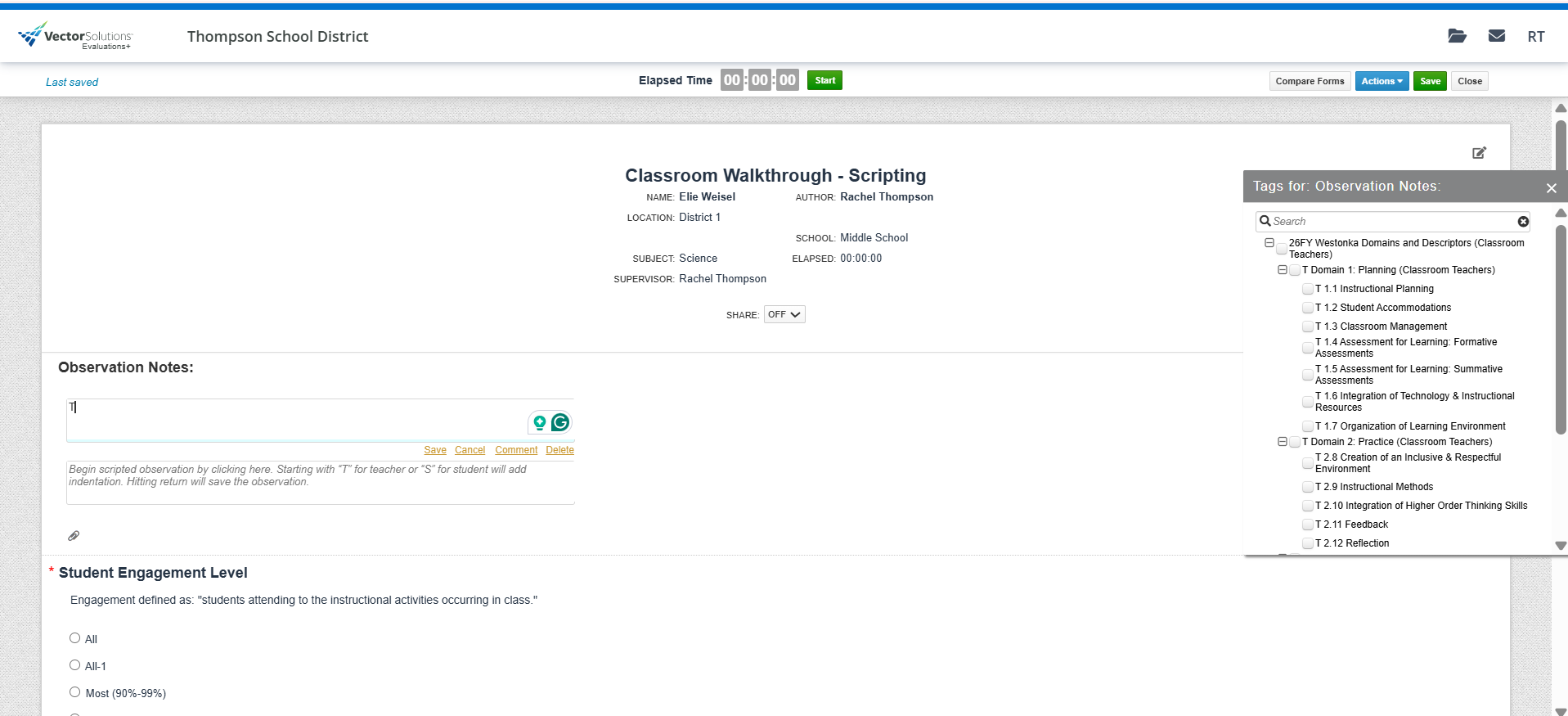Image resolution: width=1568 pixels, height=716 pixels.
Task: Check T 1.3 Classroom Management tag
Action: click(x=1308, y=326)
